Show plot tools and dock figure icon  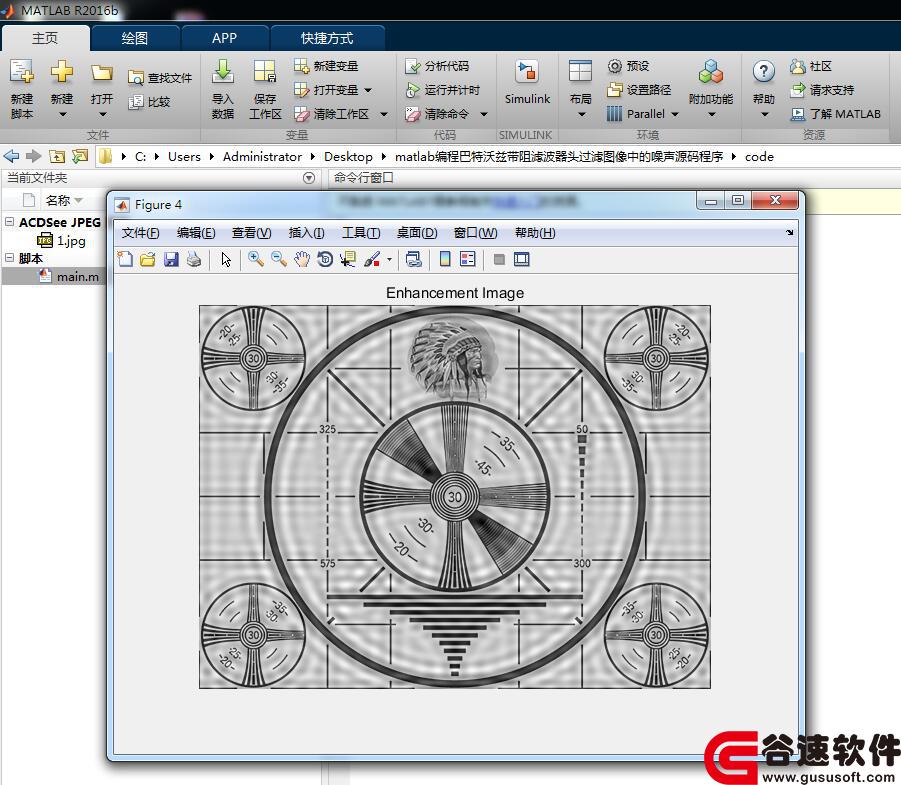[522, 259]
